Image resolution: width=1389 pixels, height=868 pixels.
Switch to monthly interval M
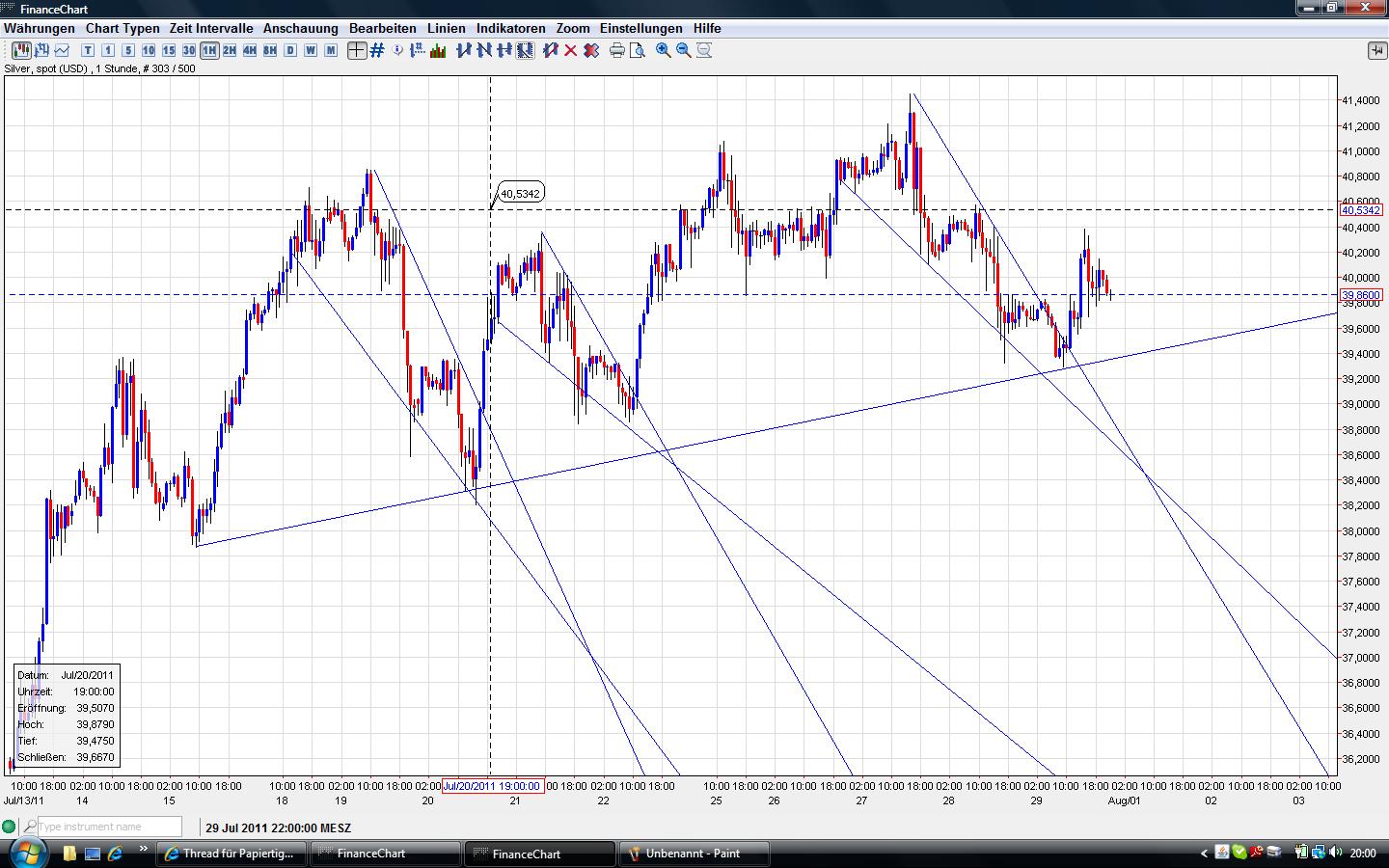pyautogui.click(x=331, y=50)
